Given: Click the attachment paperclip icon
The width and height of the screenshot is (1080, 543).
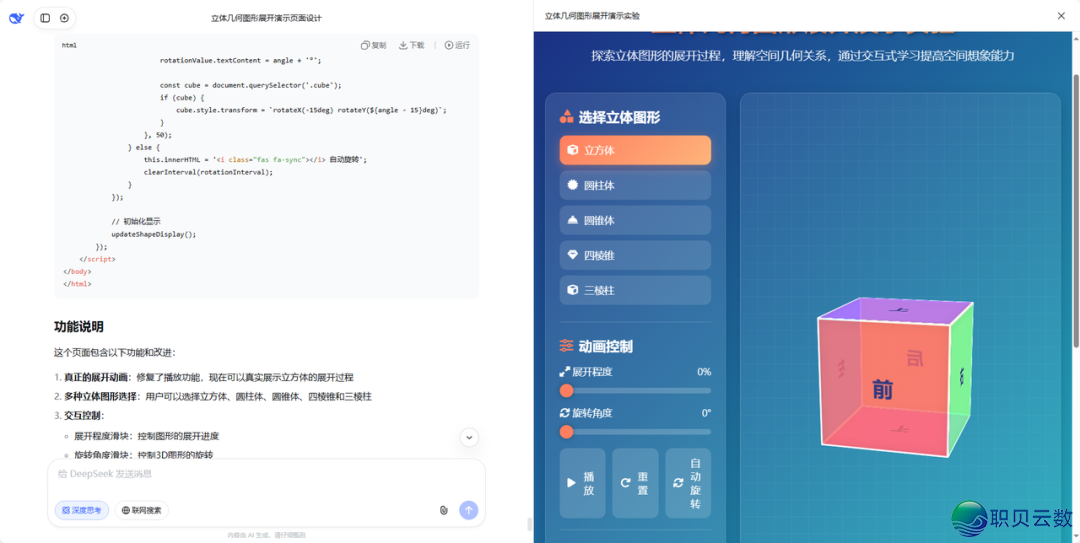Looking at the screenshot, I should click(x=444, y=511).
